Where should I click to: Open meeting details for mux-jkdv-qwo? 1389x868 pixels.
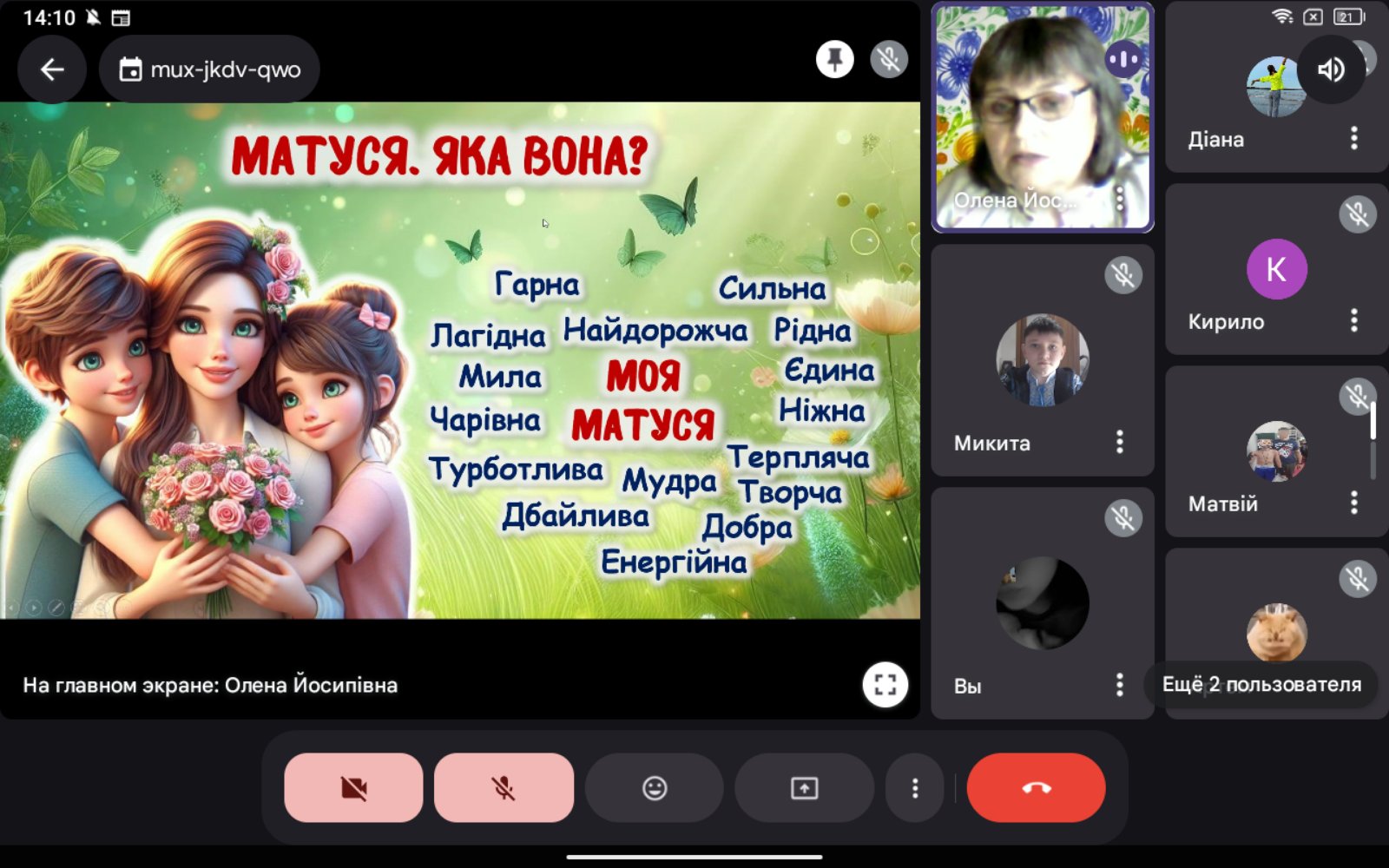tap(209, 69)
